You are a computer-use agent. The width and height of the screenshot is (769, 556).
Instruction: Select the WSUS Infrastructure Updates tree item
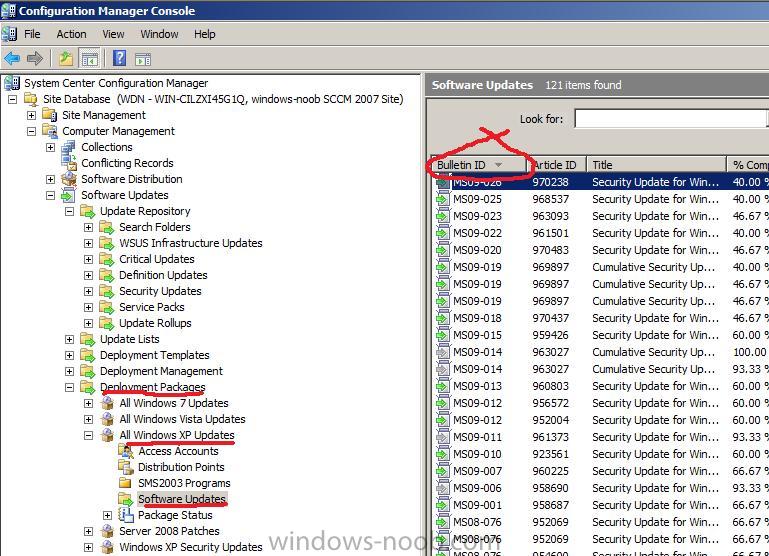click(191, 243)
